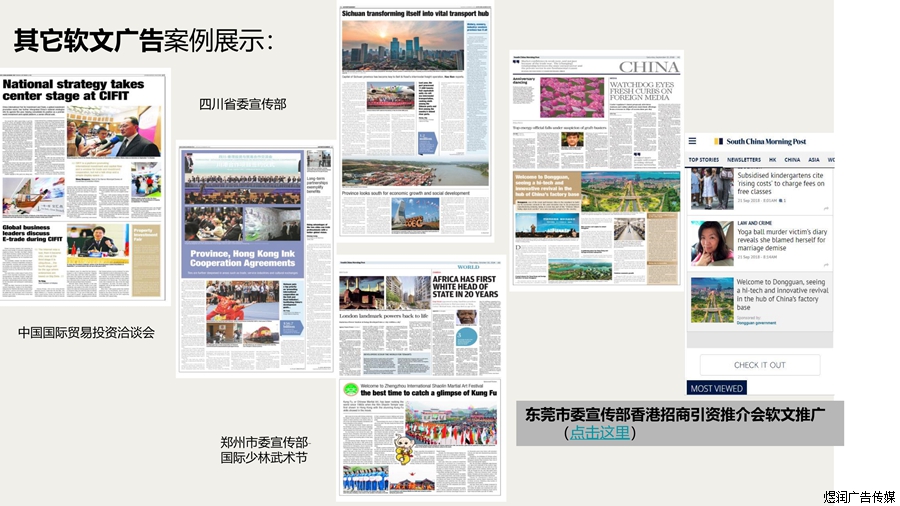Click 'Sichuan transforming itself into vital transport hub' headline
Image resolution: width=900 pixels, height=506 pixels.
tap(415, 13)
